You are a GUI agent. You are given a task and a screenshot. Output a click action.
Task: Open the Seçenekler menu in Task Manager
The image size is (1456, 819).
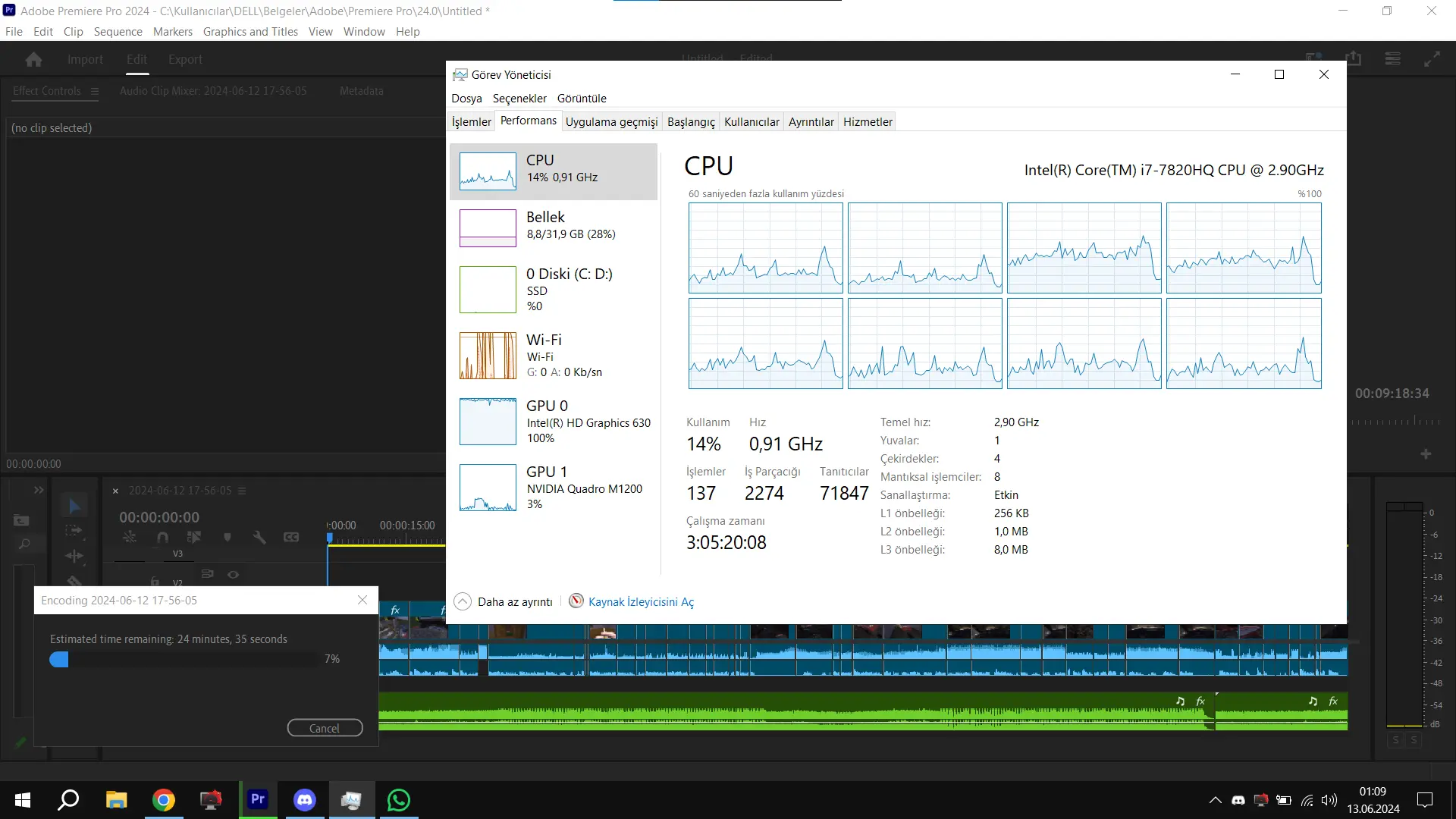tap(519, 99)
